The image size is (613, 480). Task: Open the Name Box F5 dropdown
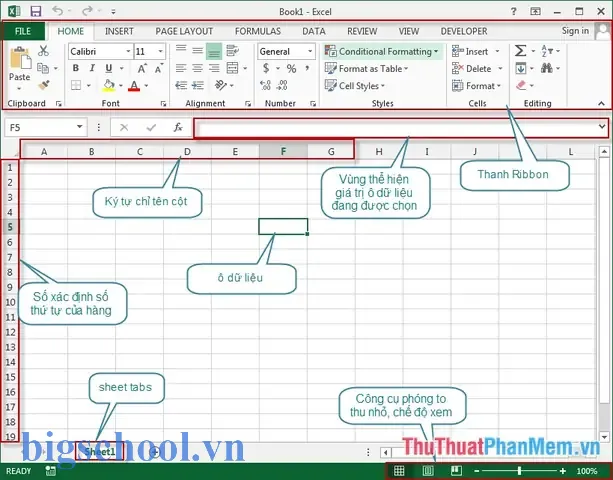click(x=79, y=127)
